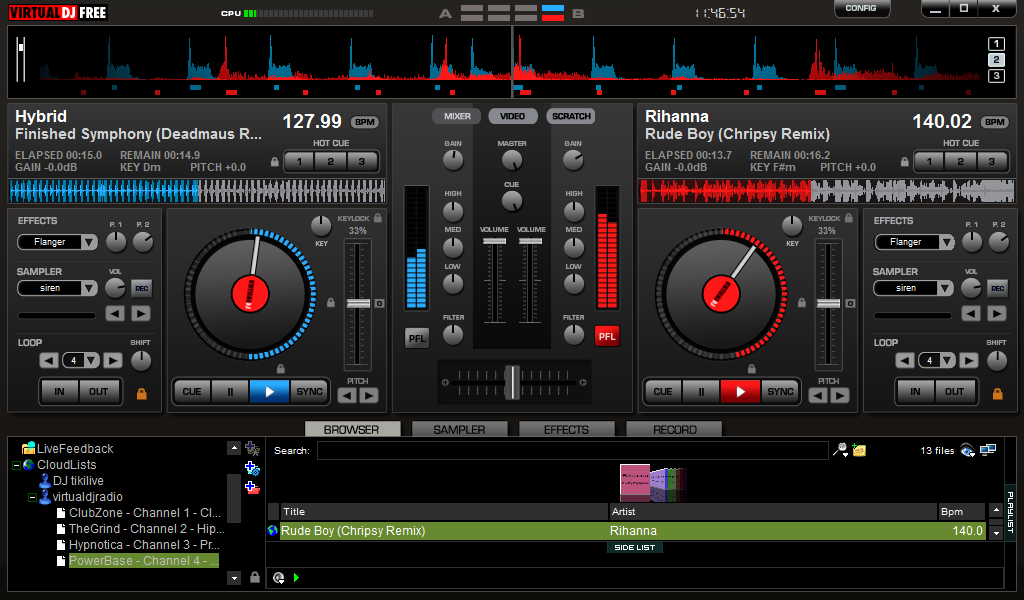Nudge right deck pitch up arrow
The image size is (1024, 600).
click(840, 395)
